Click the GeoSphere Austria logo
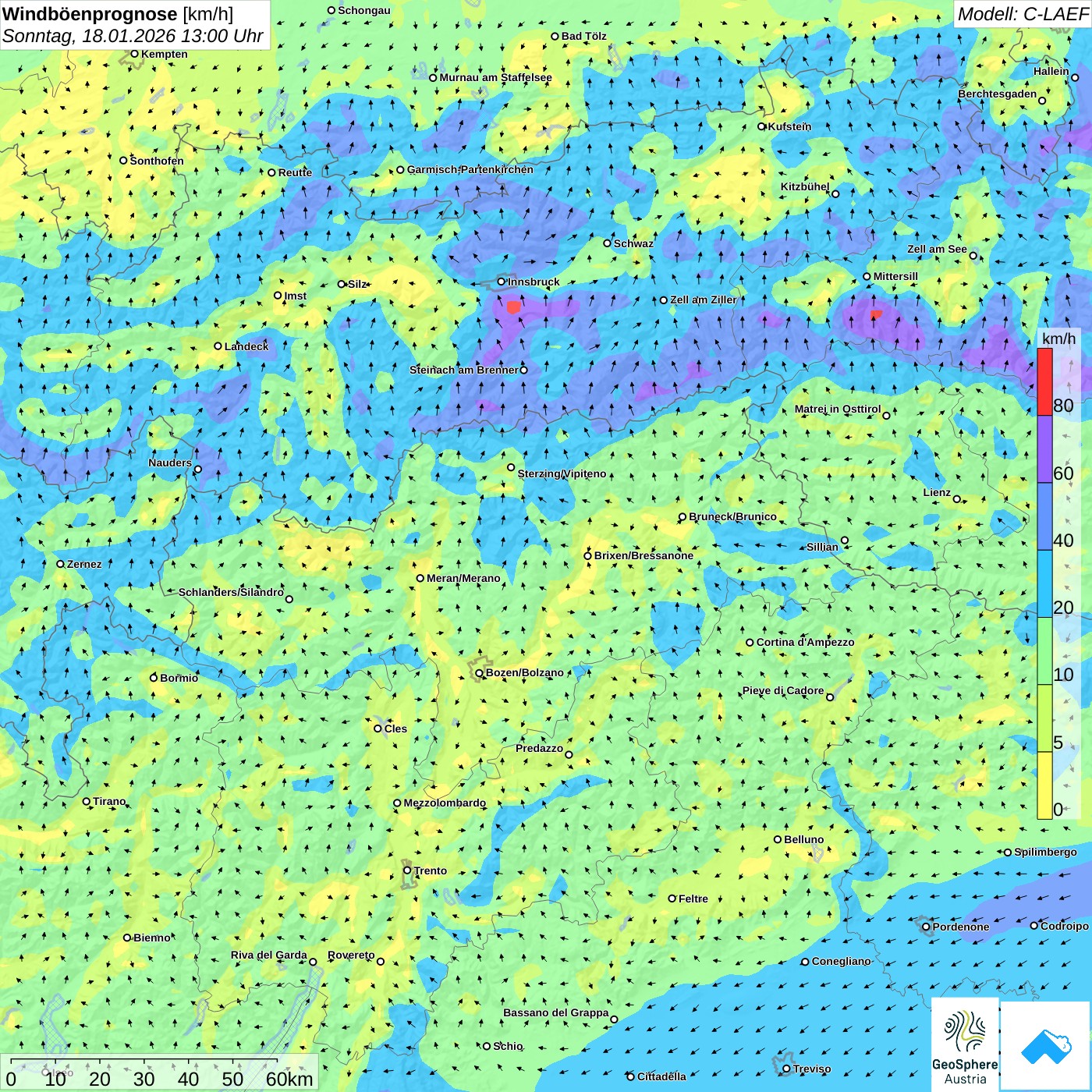This screenshot has width=1092, height=1092. [965, 1044]
